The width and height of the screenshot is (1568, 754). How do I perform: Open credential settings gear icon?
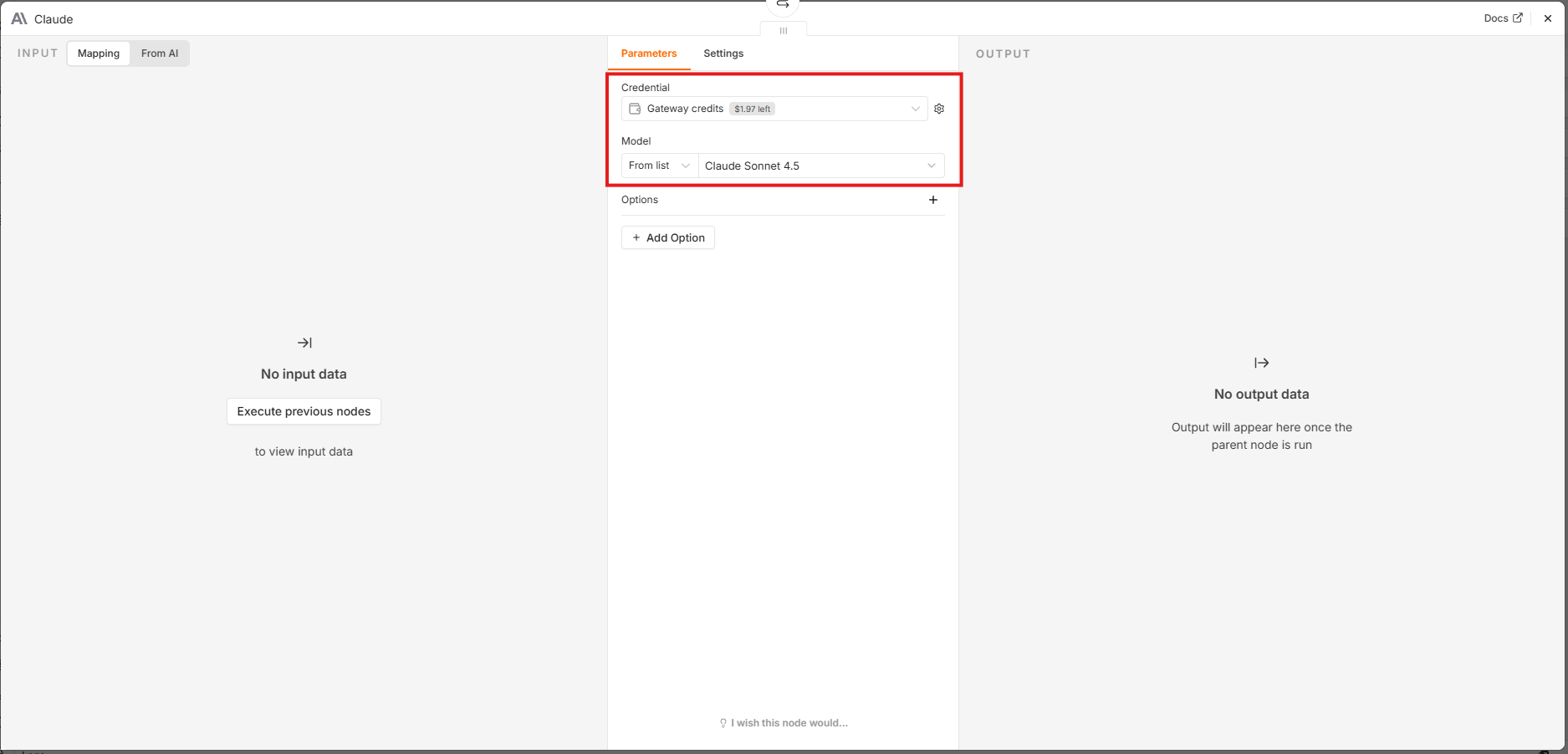click(939, 109)
